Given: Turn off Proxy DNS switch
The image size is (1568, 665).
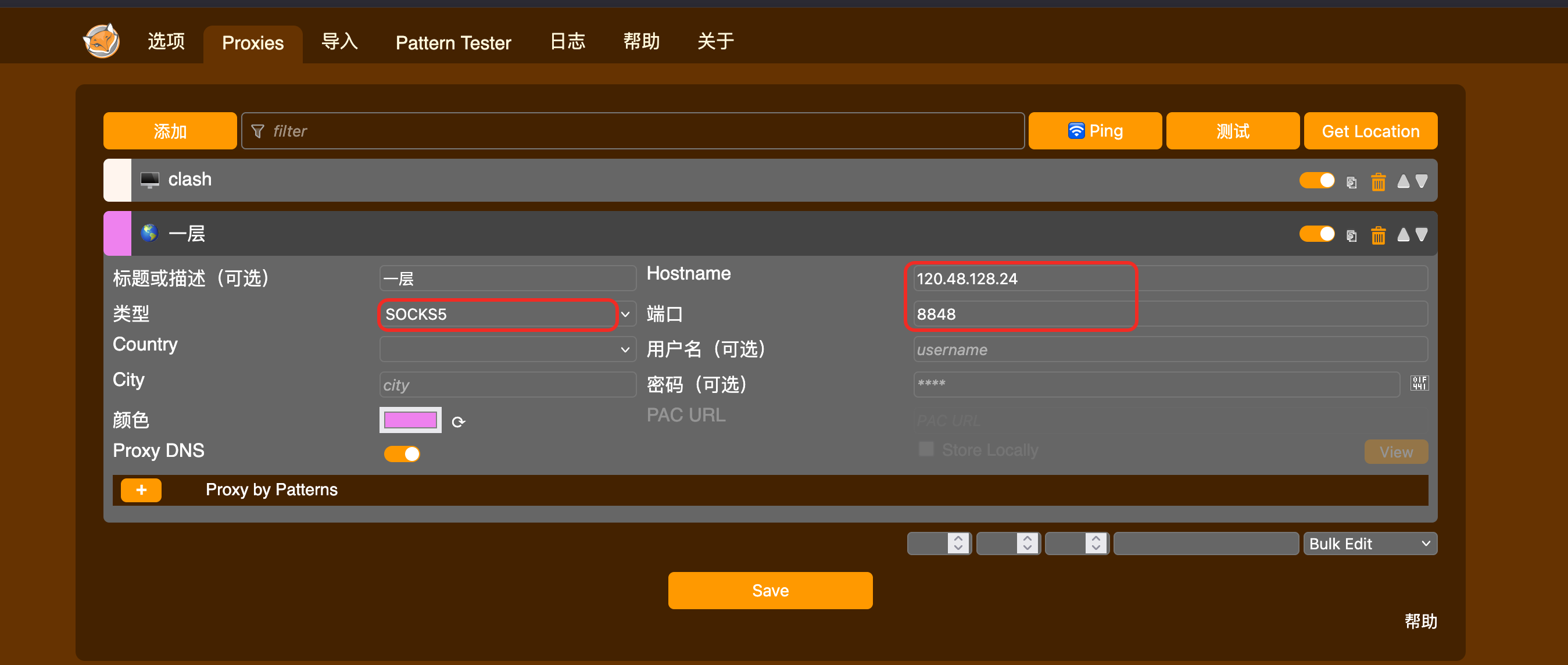Looking at the screenshot, I should [x=402, y=453].
